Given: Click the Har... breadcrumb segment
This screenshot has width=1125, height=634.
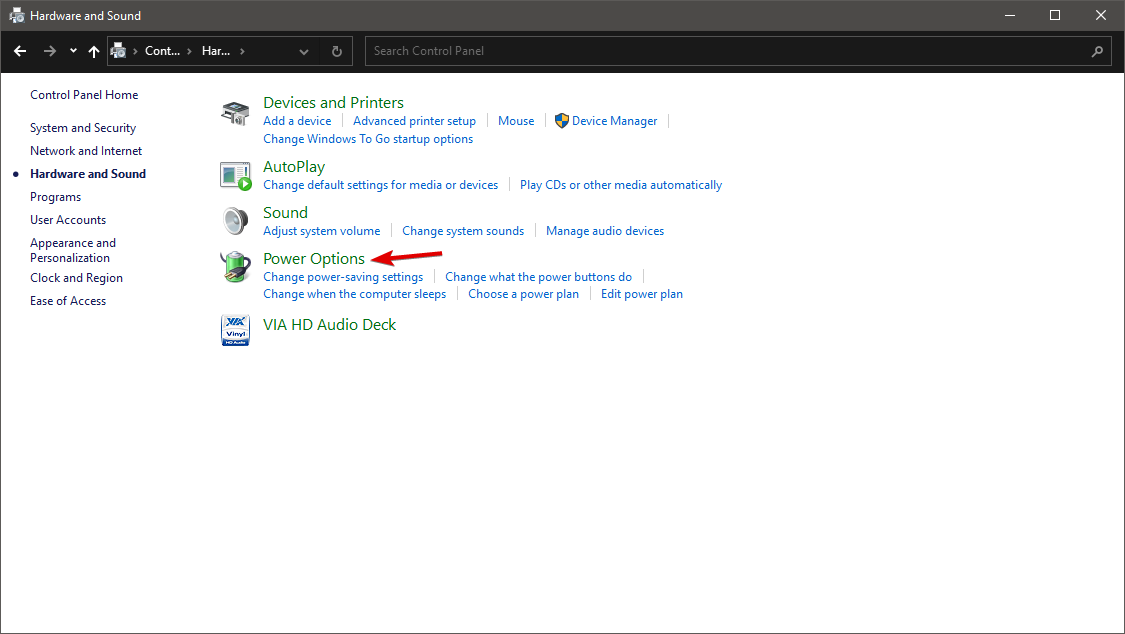Looking at the screenshot, I should click(216, 51).
